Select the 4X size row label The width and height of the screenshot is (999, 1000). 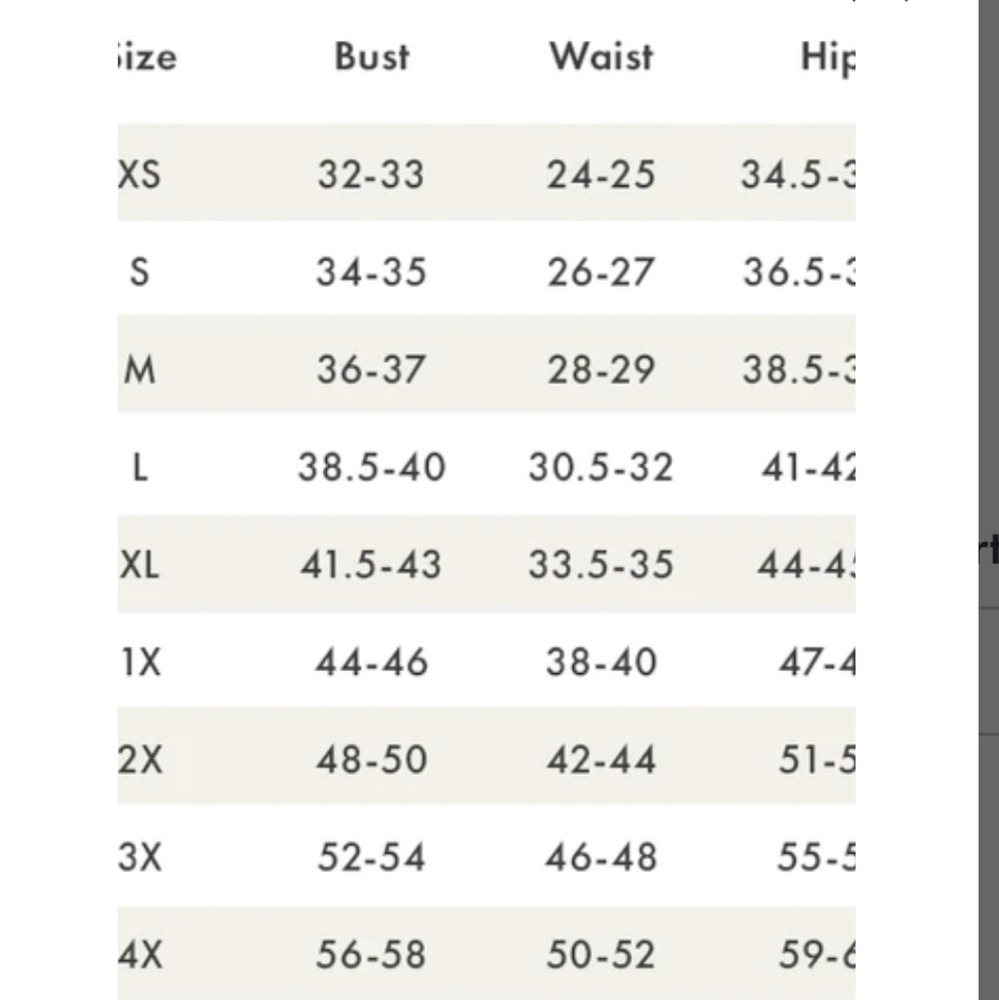click(140, 955)
